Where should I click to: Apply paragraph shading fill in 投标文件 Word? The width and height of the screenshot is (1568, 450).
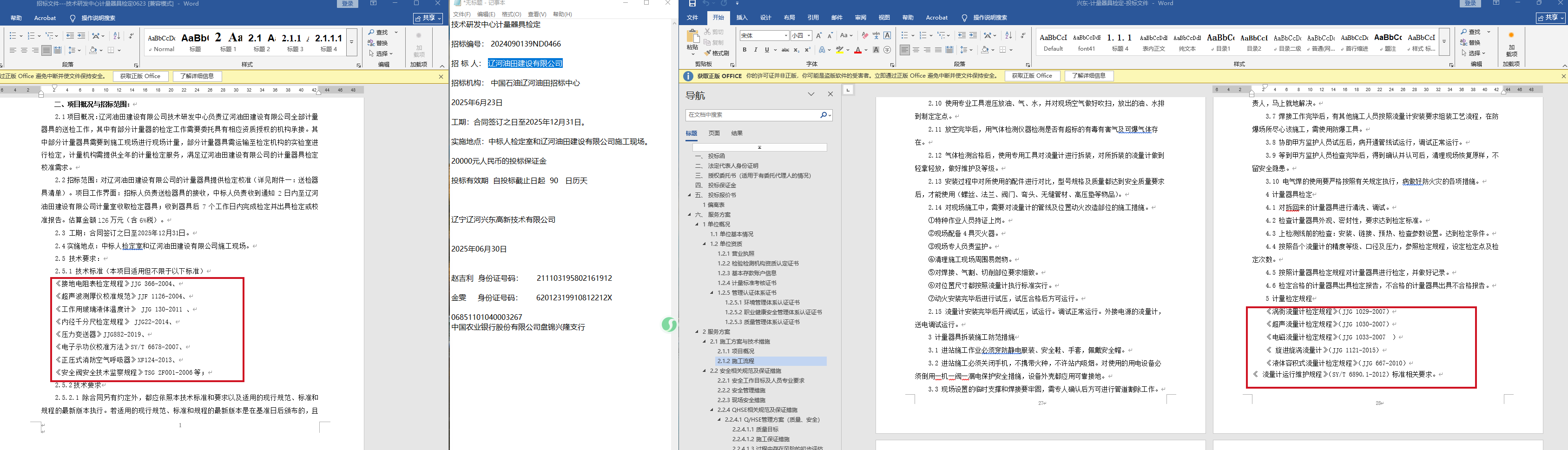point(984,50)
